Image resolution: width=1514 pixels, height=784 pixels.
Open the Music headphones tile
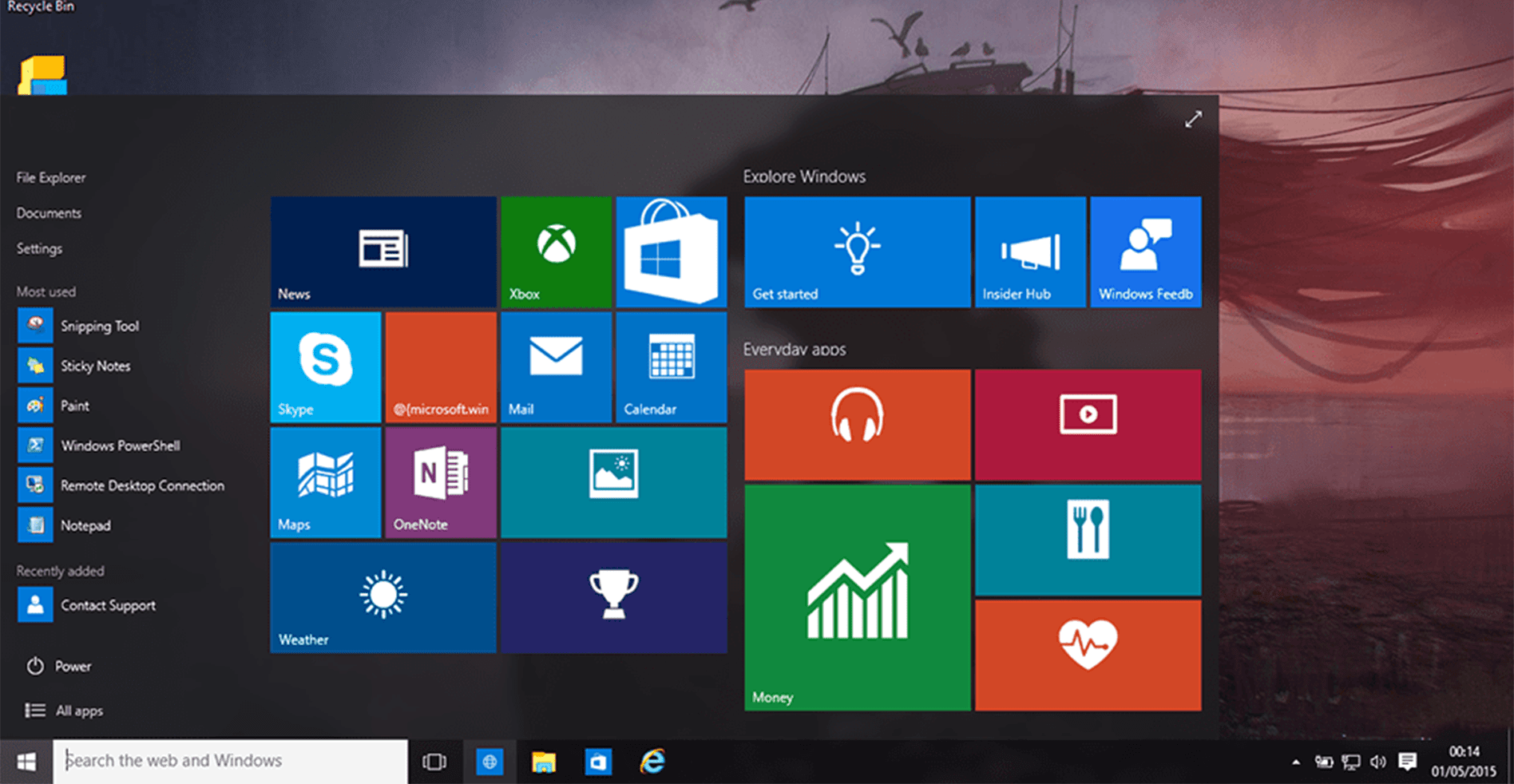858,425
